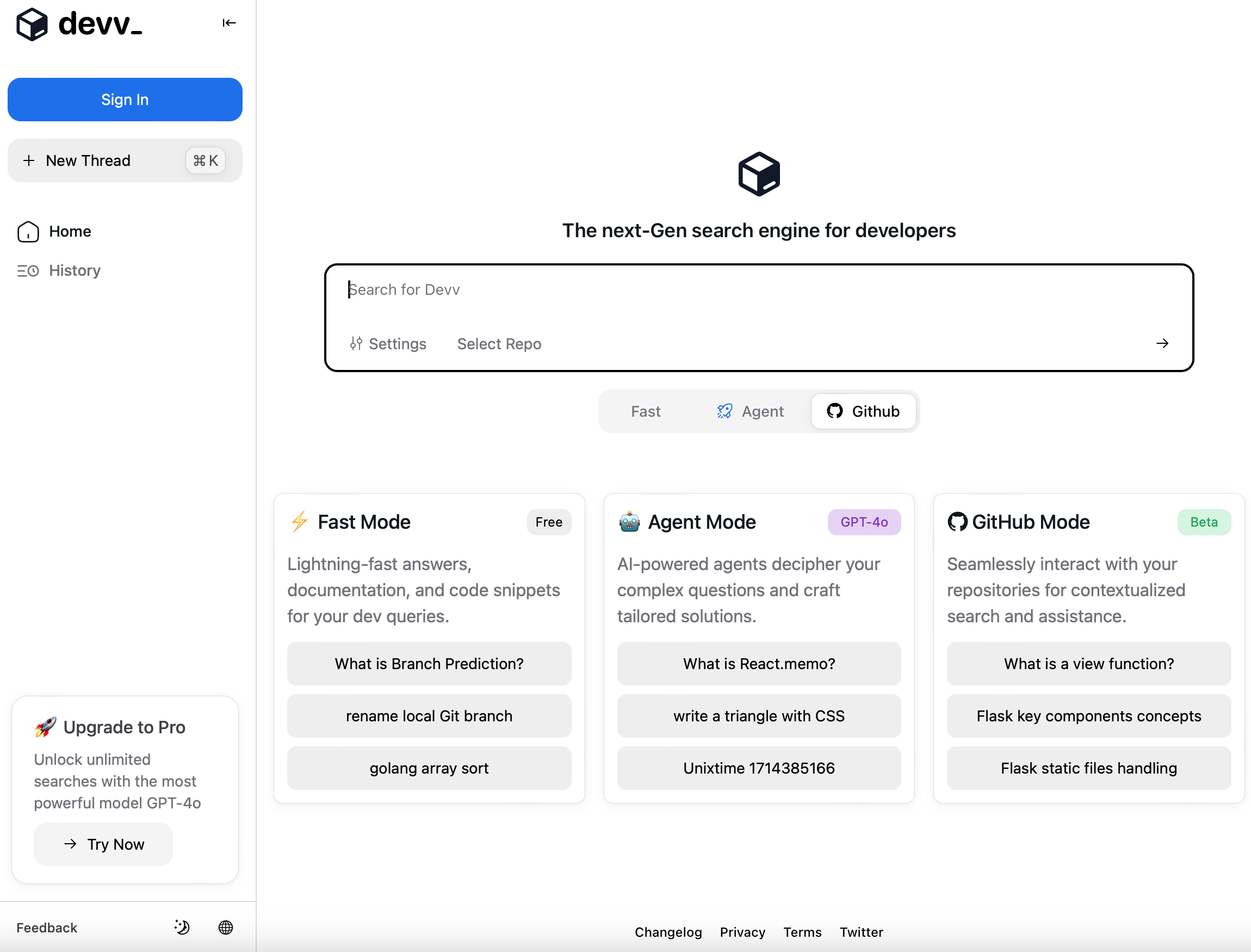Open search Settings sliders
1251x952 pixels.
(x=388, y=343)
